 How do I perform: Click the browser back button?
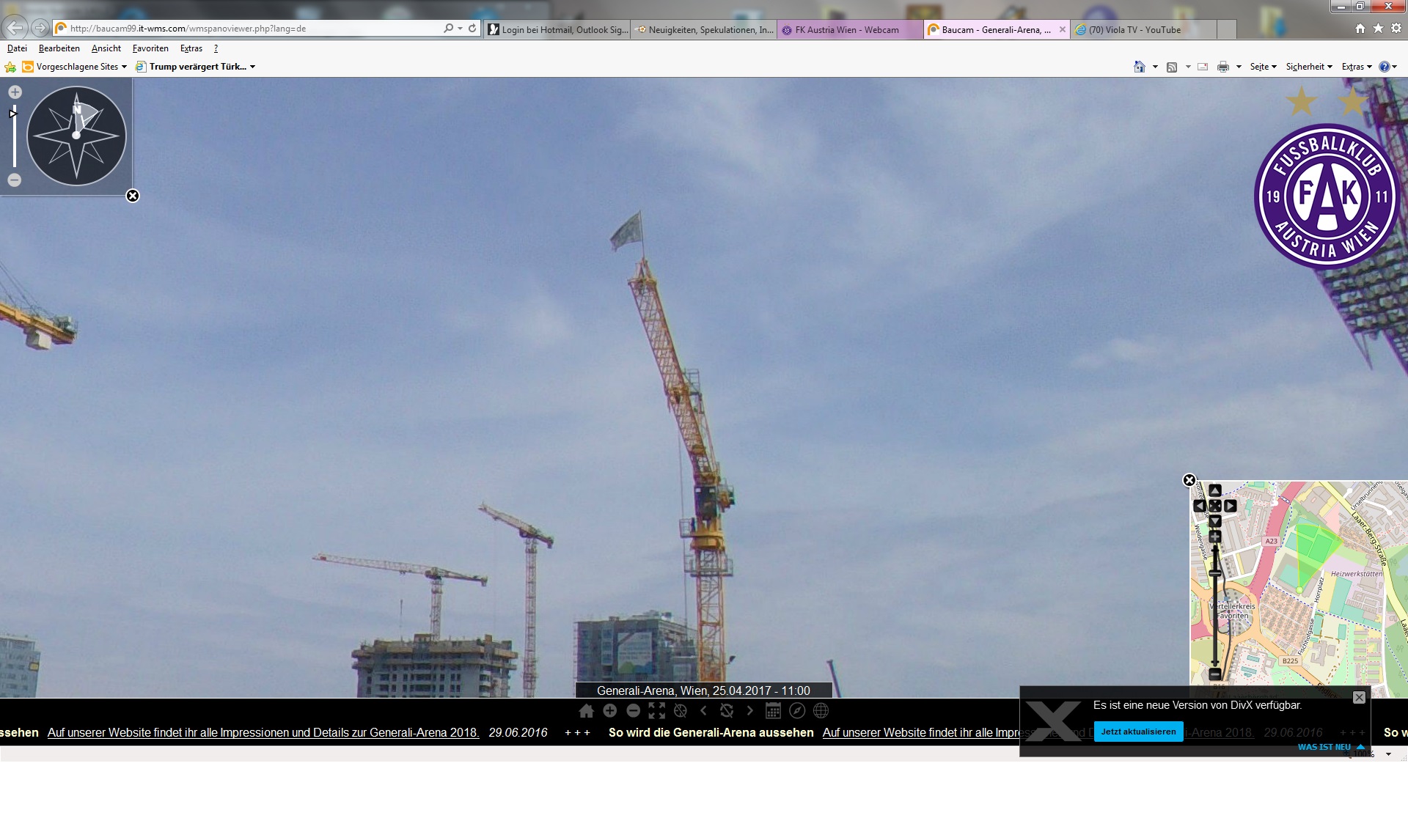pyautogui.click(x=15, y=28)
